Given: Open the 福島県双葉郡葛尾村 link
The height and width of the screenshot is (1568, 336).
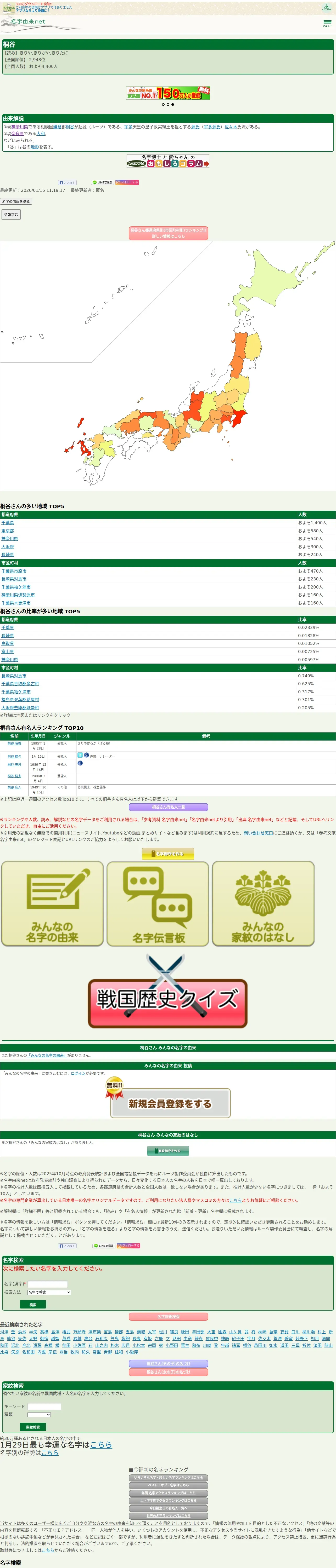Looking at the screenshot, I should tap(20, 699).
